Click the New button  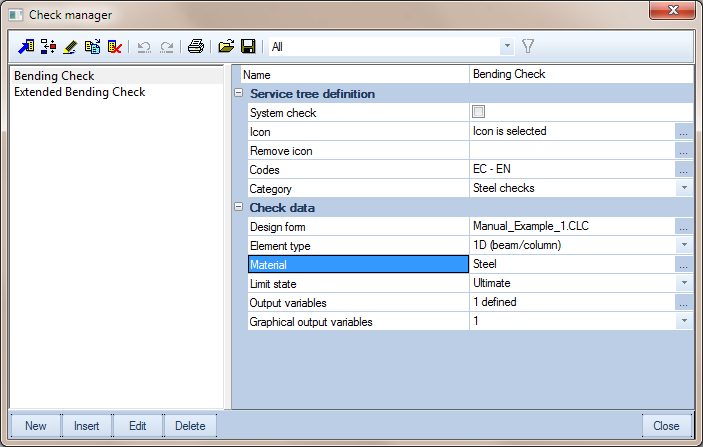pos(36,425)
